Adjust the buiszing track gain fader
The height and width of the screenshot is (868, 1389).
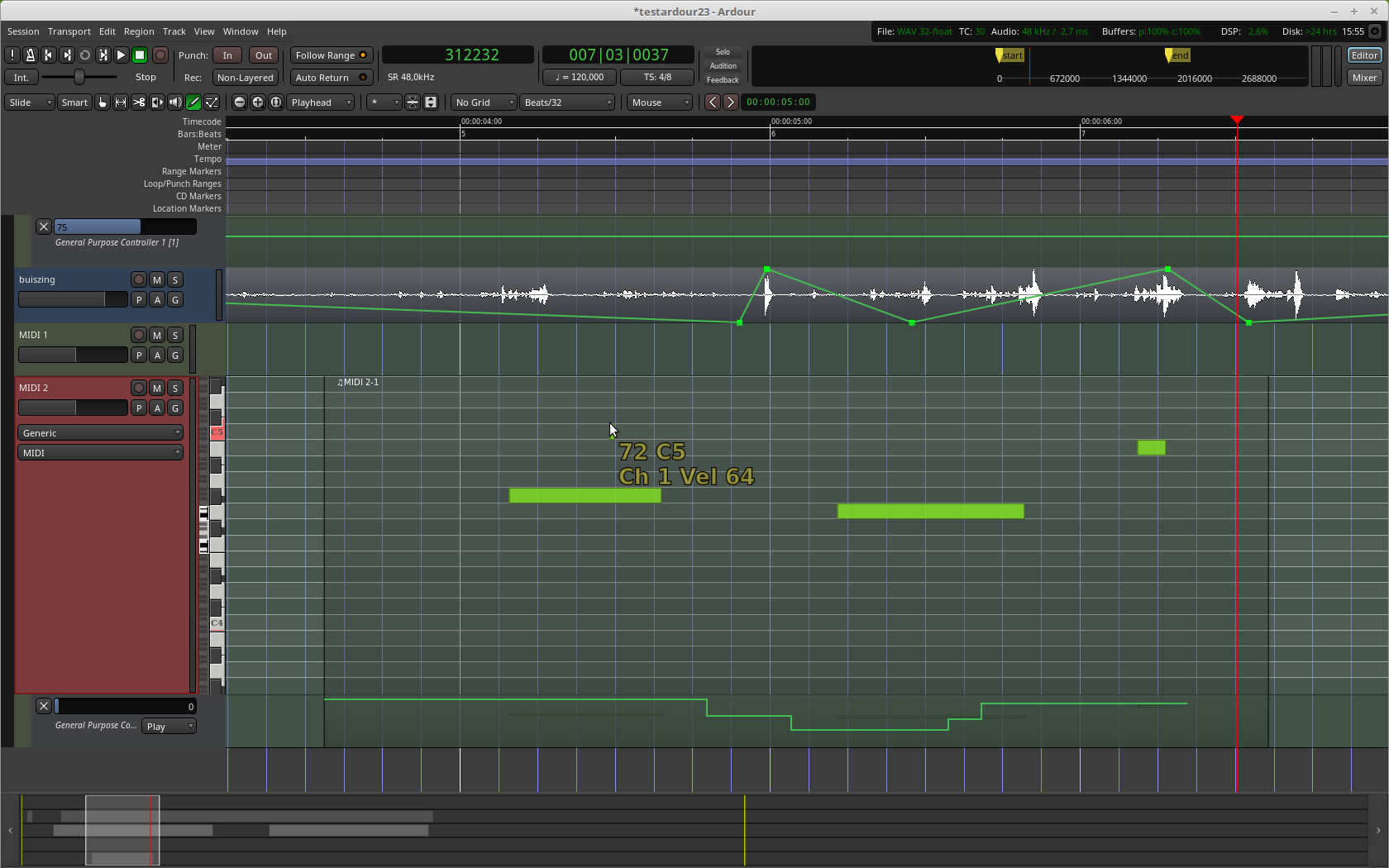click(x=73, y=300)
